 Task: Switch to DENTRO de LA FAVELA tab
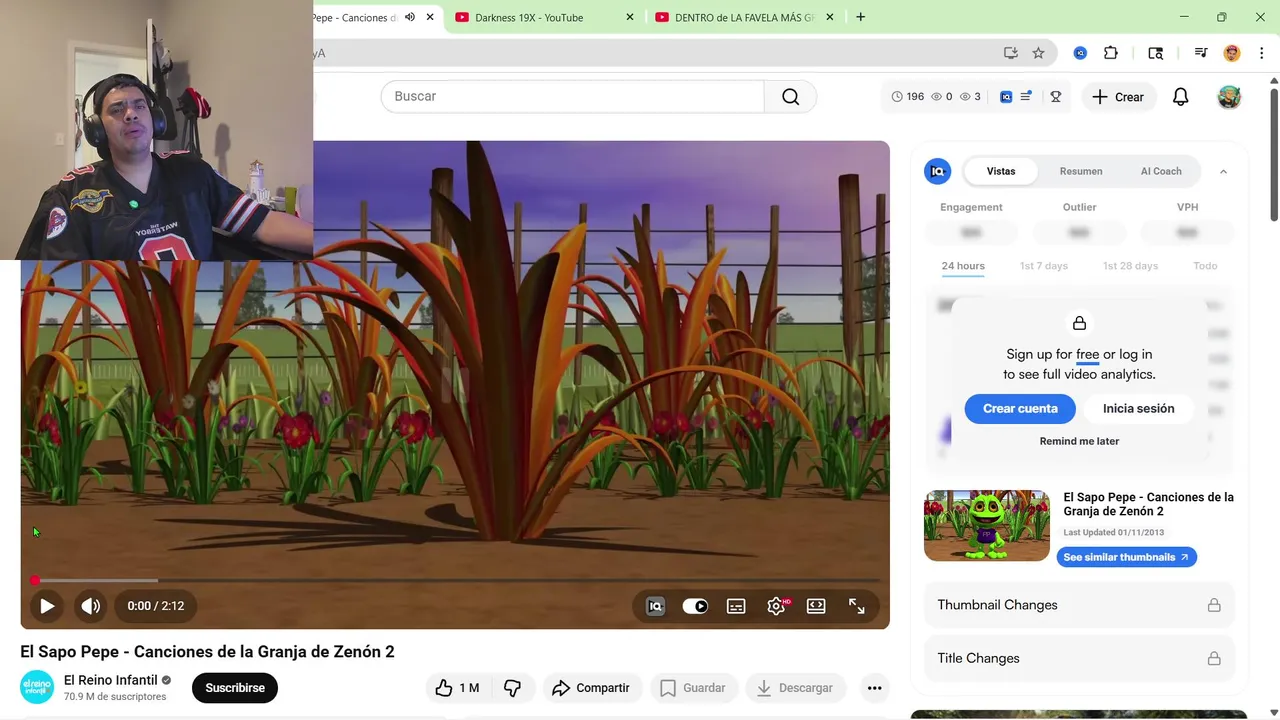(x=744, y=17)
